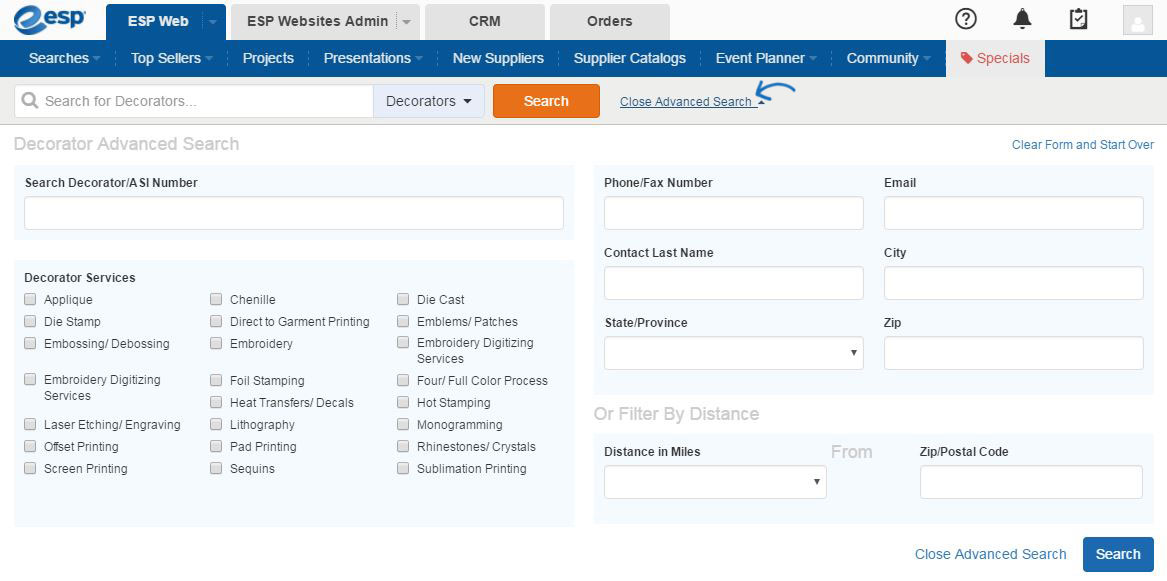Open the Specials tab

[x=995, y=58]
